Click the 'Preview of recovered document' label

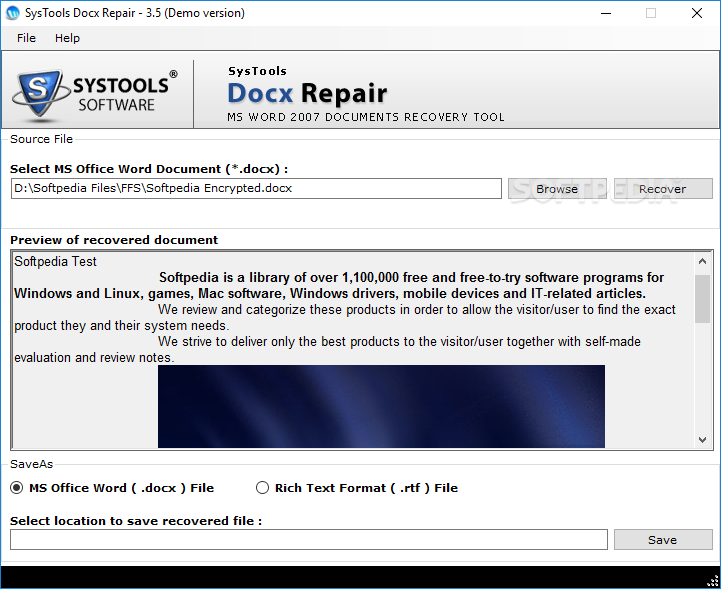114,240
